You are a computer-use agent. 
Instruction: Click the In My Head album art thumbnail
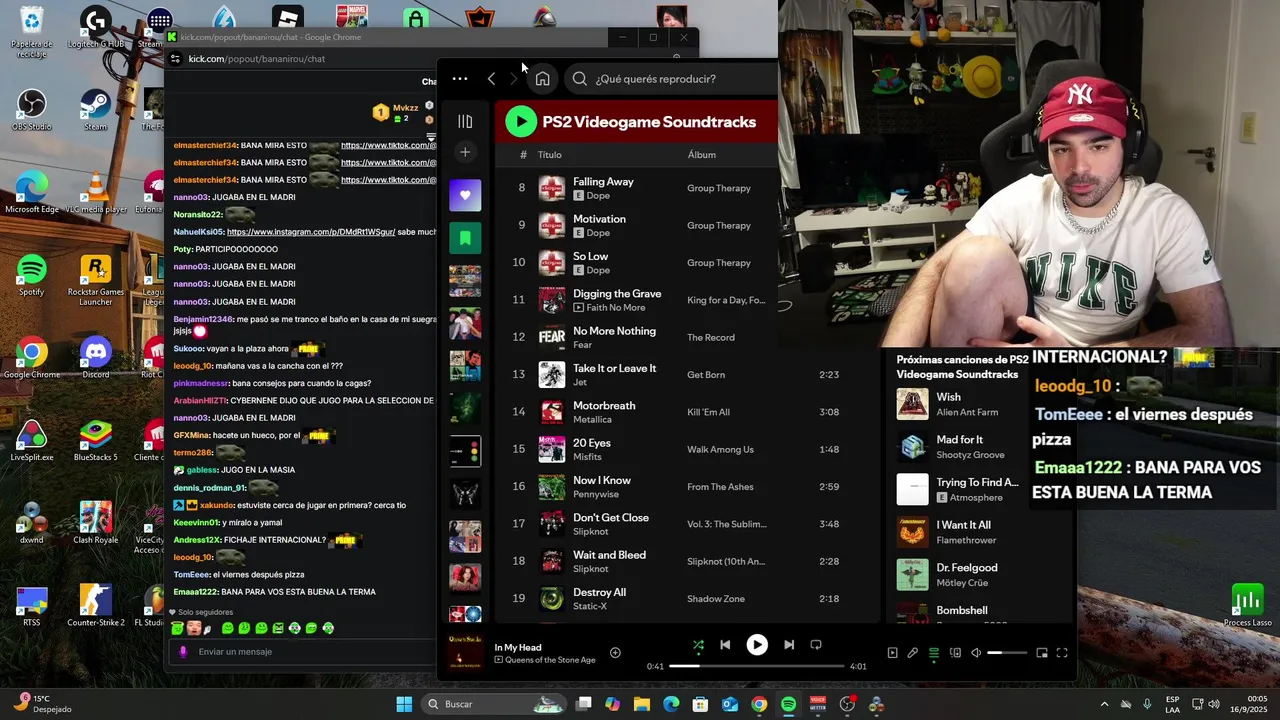[465, 652]
